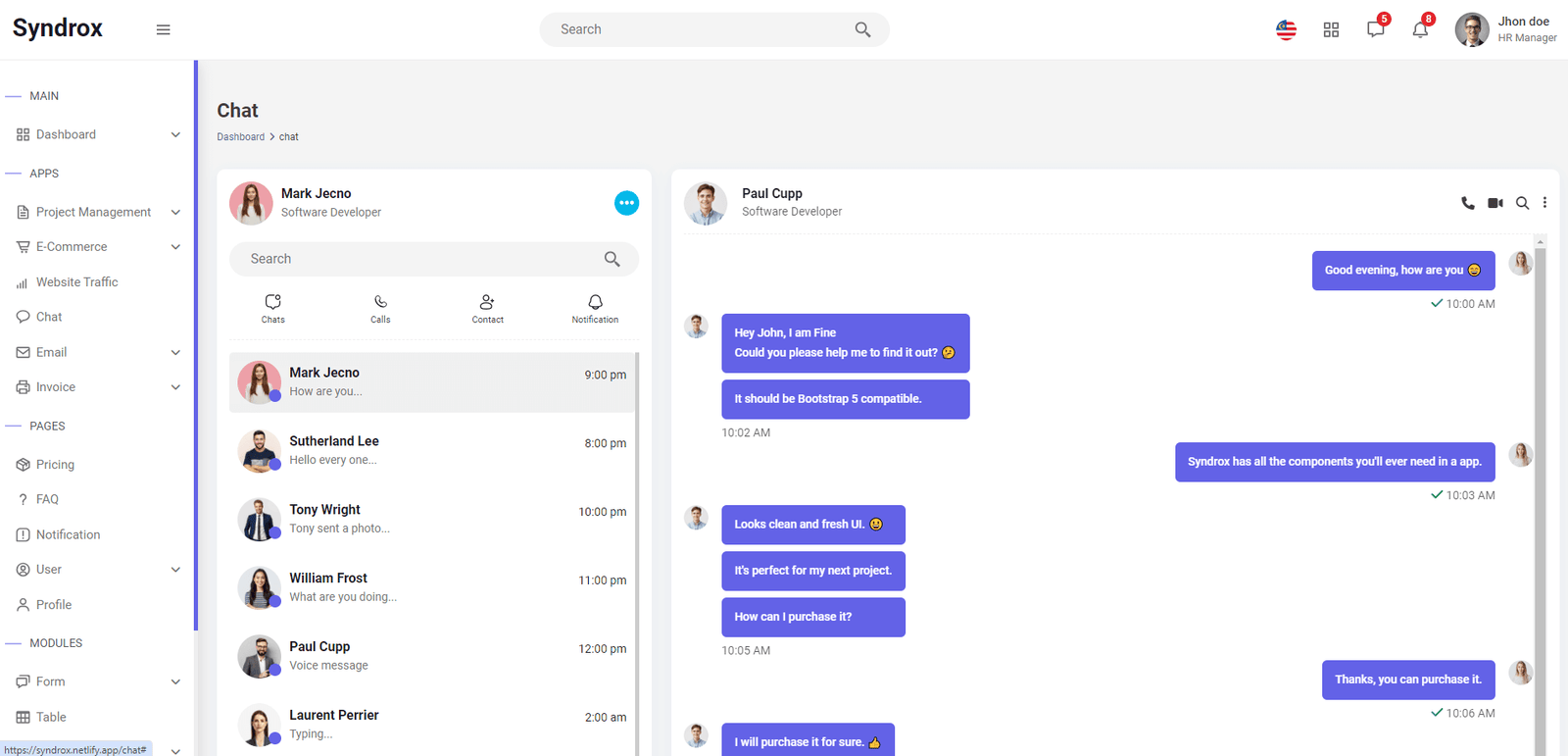Click the User circle icon in sidebar
Screen dimensions: 1568x756
click(23, 570)
